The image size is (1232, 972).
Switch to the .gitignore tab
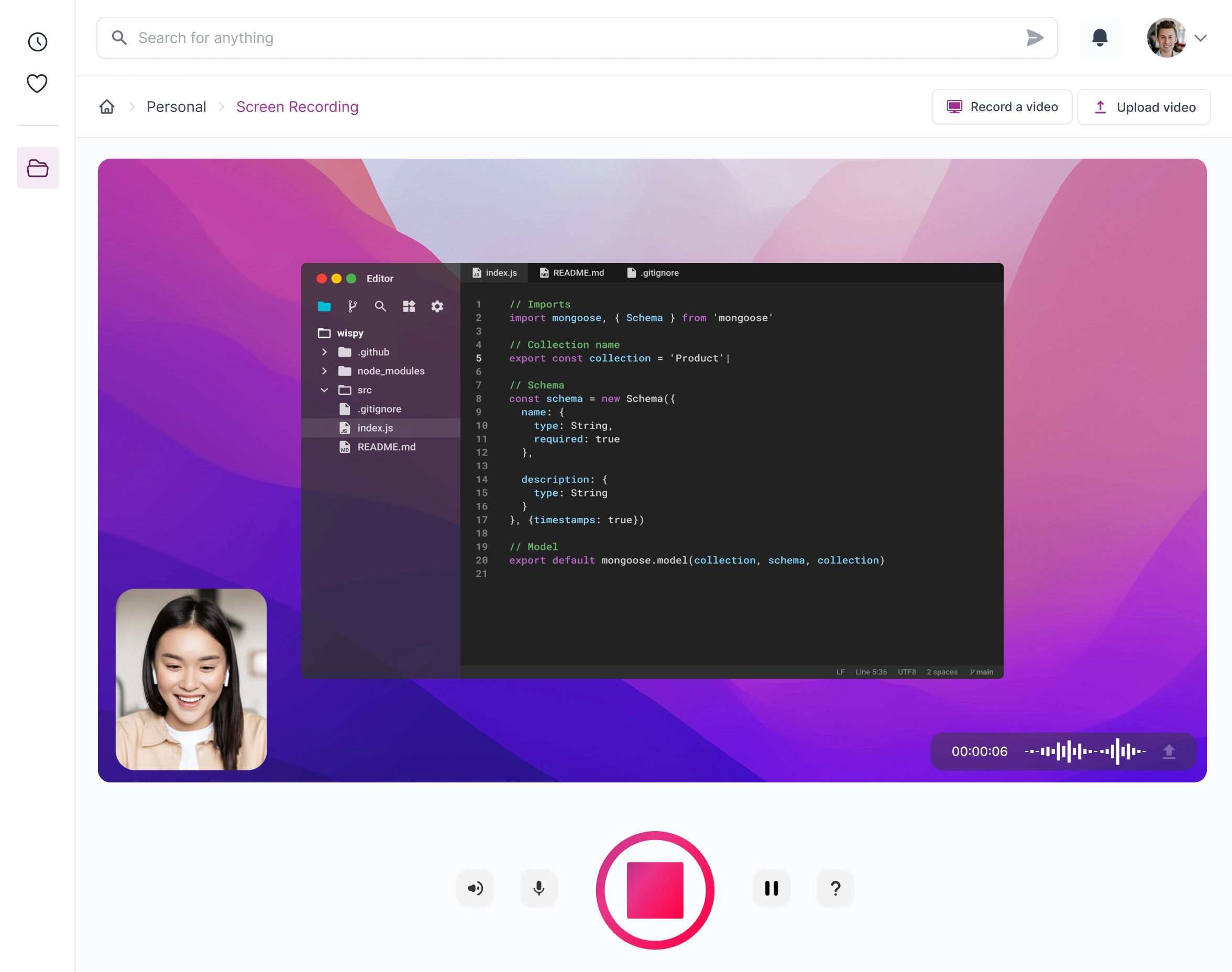(652, 273)
